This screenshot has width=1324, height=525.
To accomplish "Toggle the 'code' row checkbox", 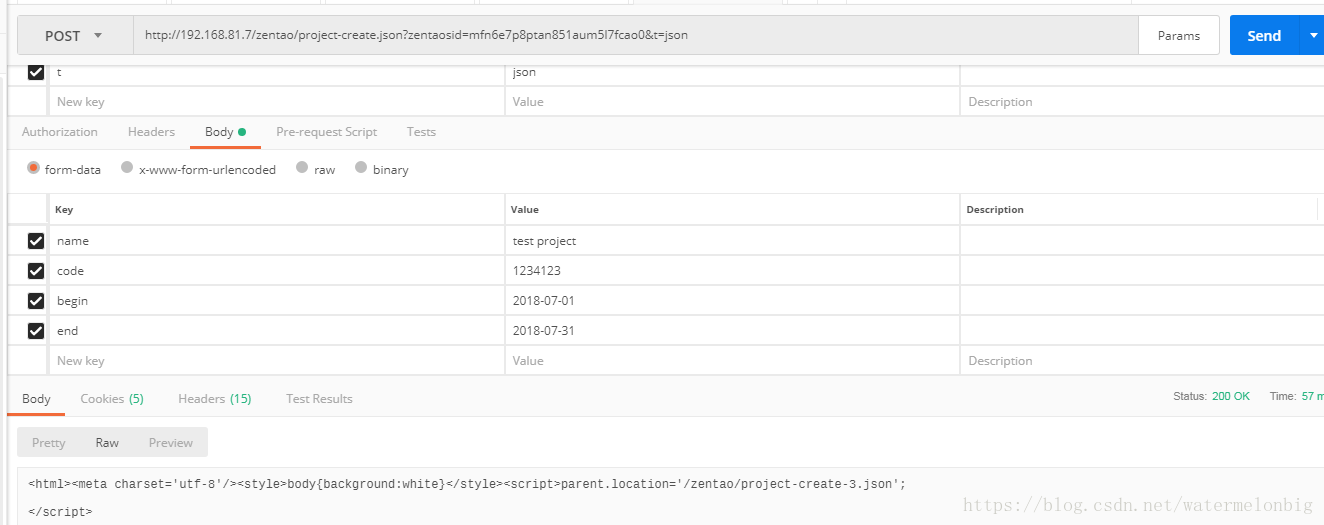I will click(x=36, y=271).
